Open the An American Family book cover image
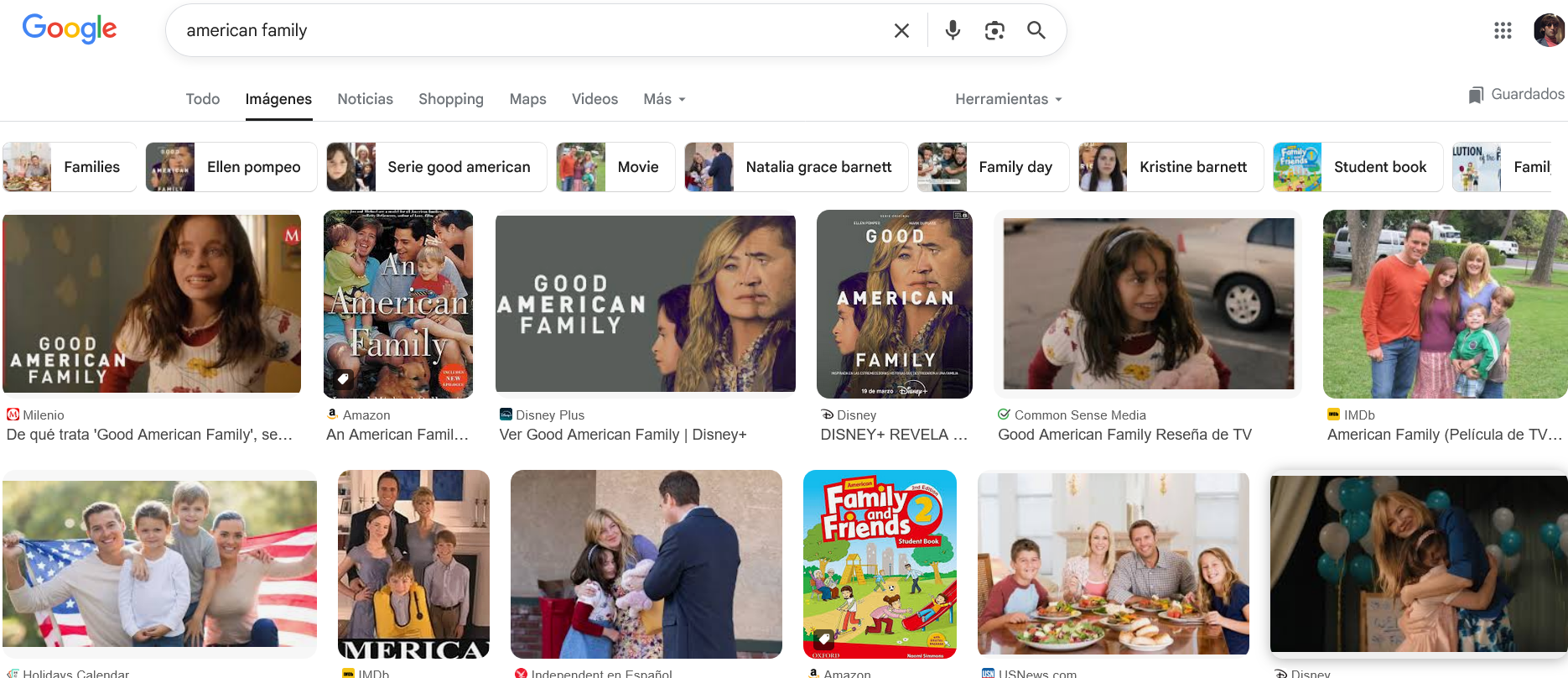 (398, 304)
